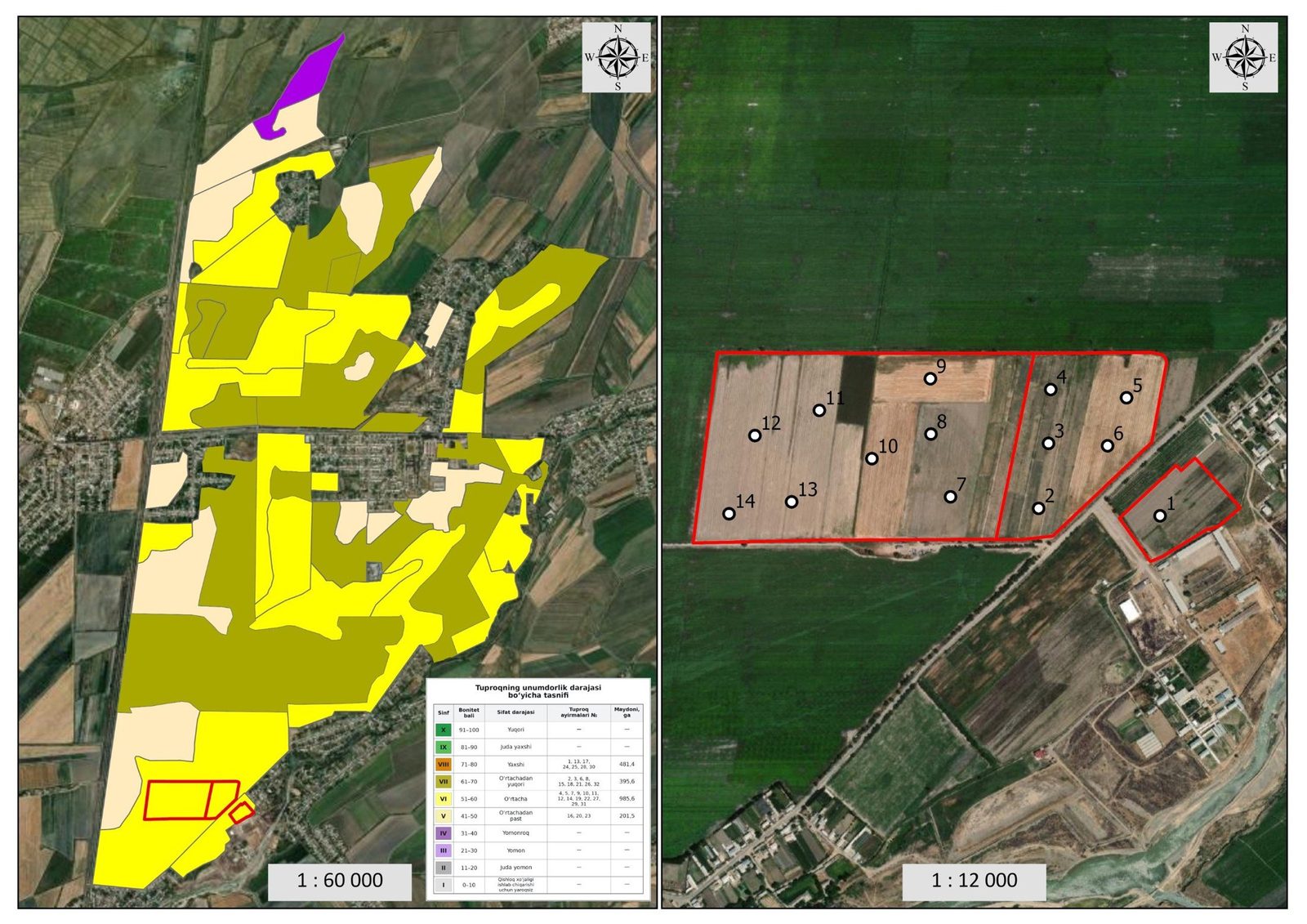Click the light gray class I legend swatch

point(444,884)
